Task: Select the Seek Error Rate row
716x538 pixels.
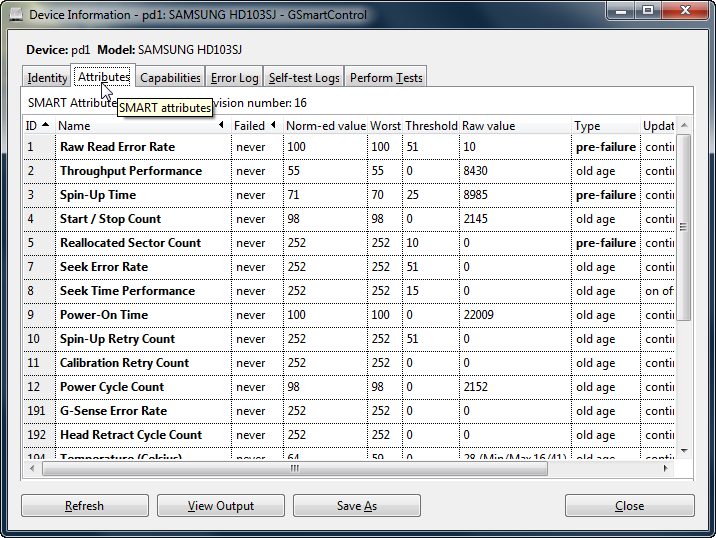Action: coord(349,267)
